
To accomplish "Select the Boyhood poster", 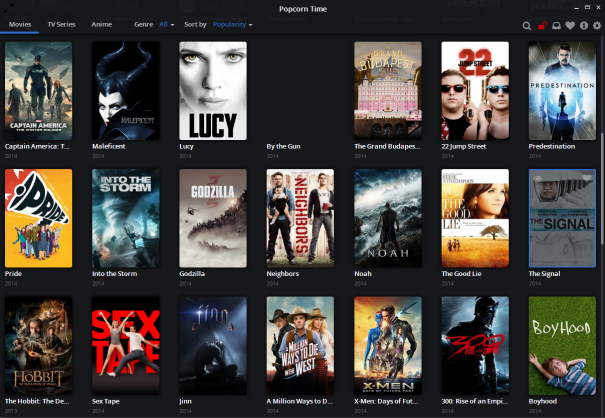I will point(562,345).
